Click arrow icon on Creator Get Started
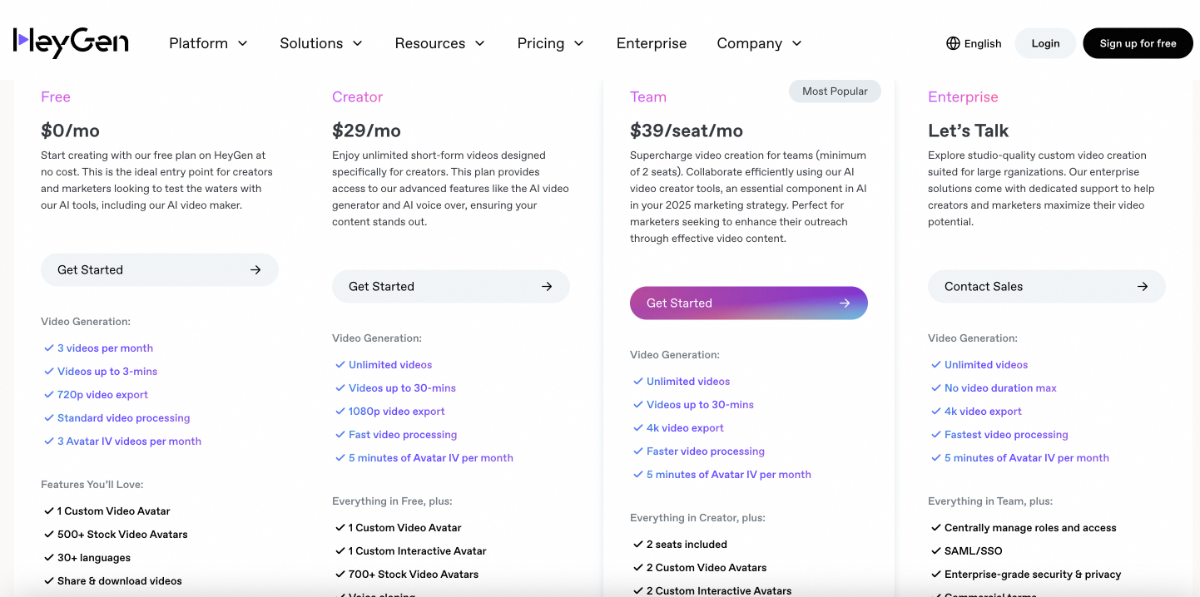This screenshot has width=1200, height=597. [x=547, y=287]
